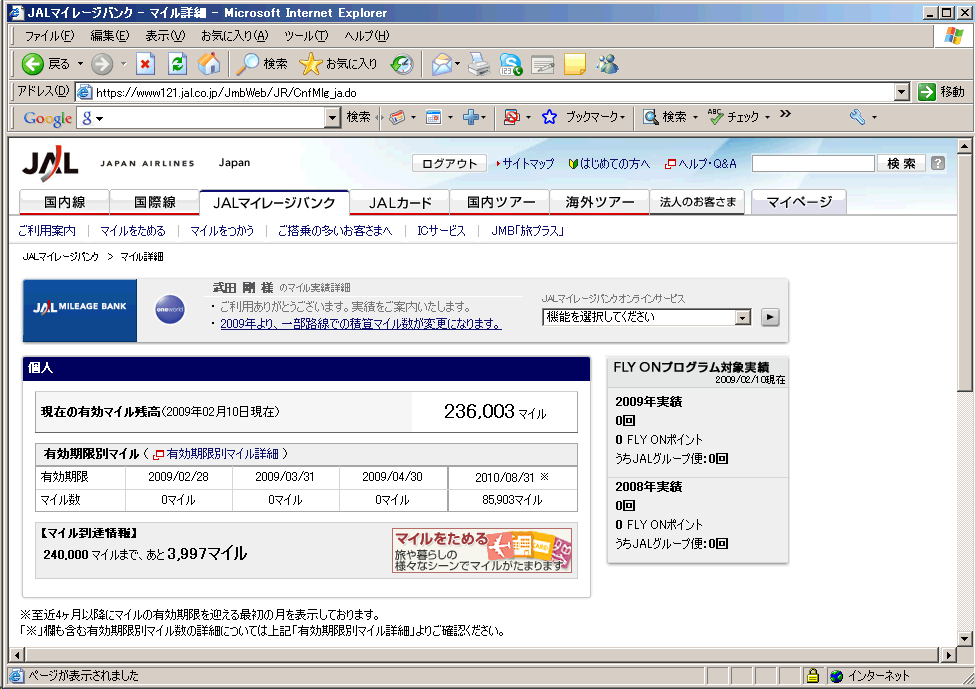Viewport: 976px width, 689px height.
Task: Click the ICサービス sub-navigation link
Action: point(441,231)
